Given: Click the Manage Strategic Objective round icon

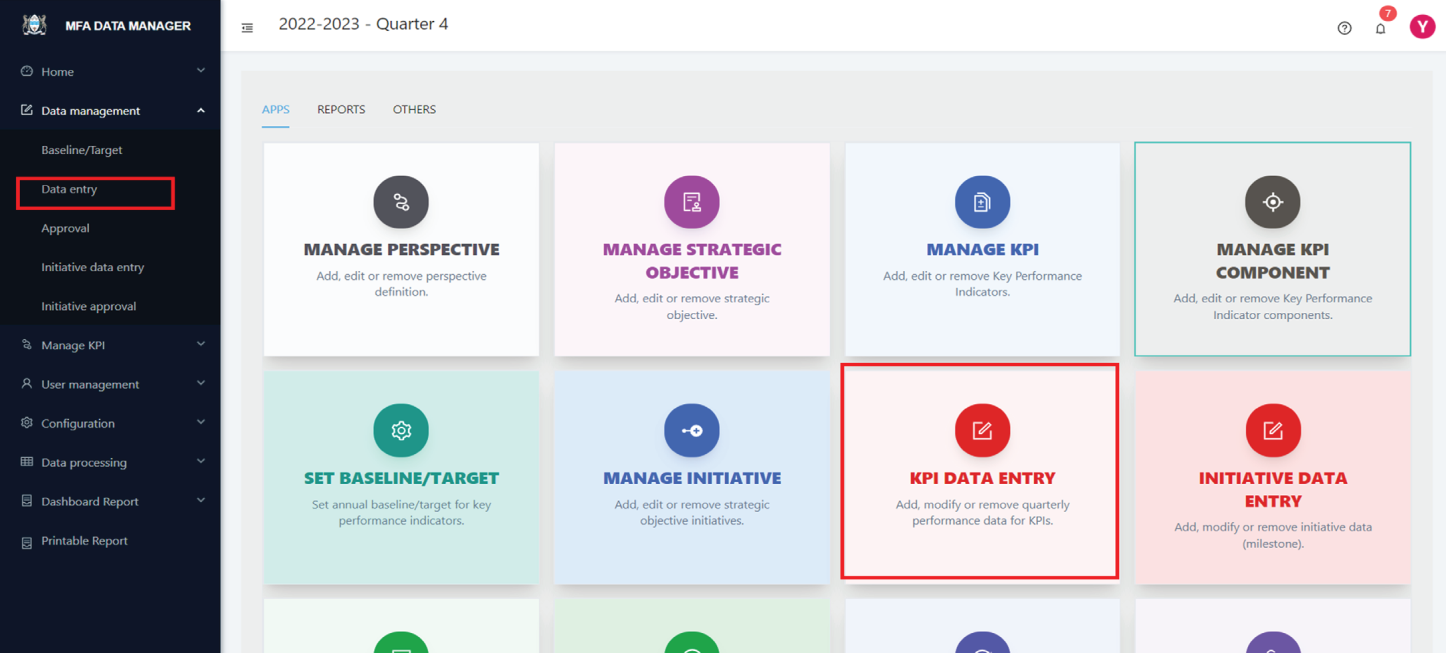Looking at the screenshot, I should [692, 202].
